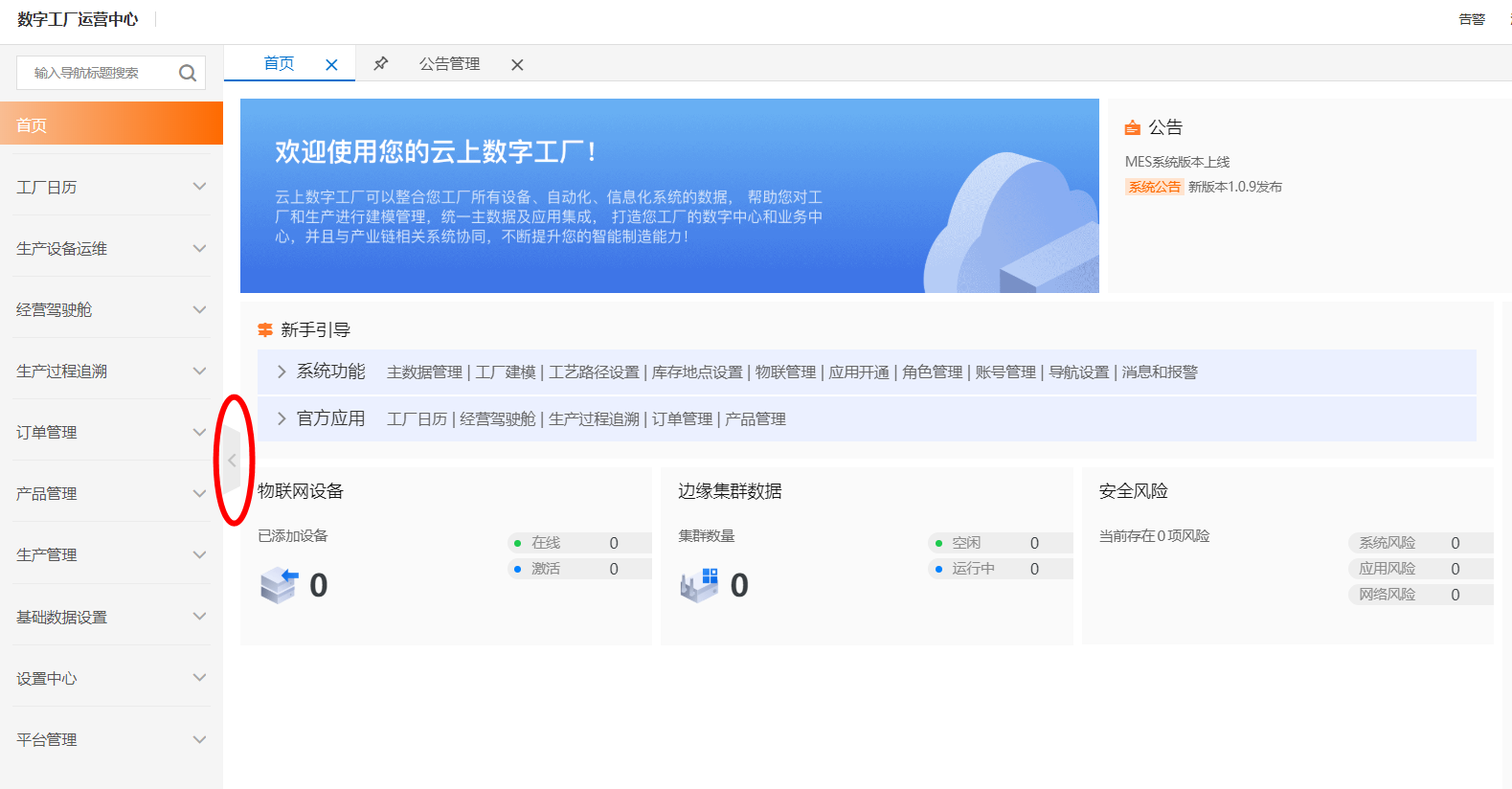The image size is (1512, 789).
Task: Open the 工艺路径设置 guide link
Action: pos(594,372)
